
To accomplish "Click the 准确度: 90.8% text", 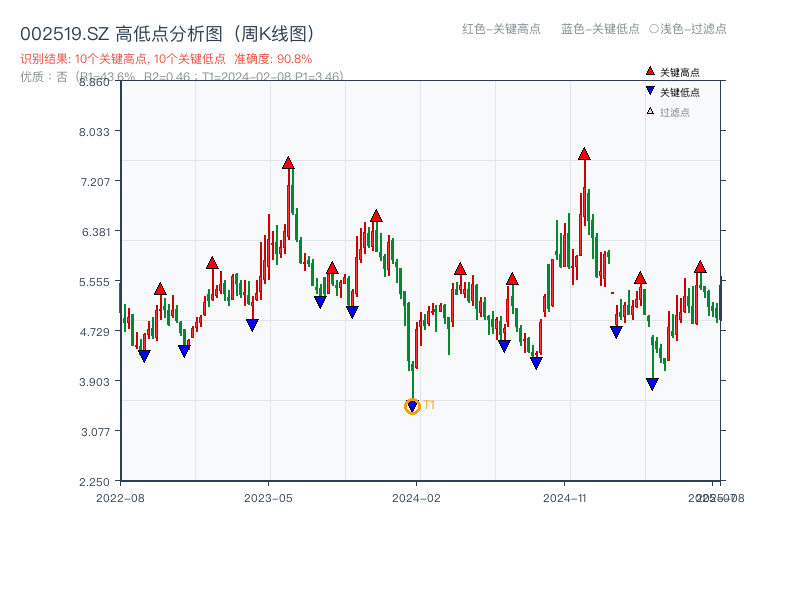I will point(273,59).
